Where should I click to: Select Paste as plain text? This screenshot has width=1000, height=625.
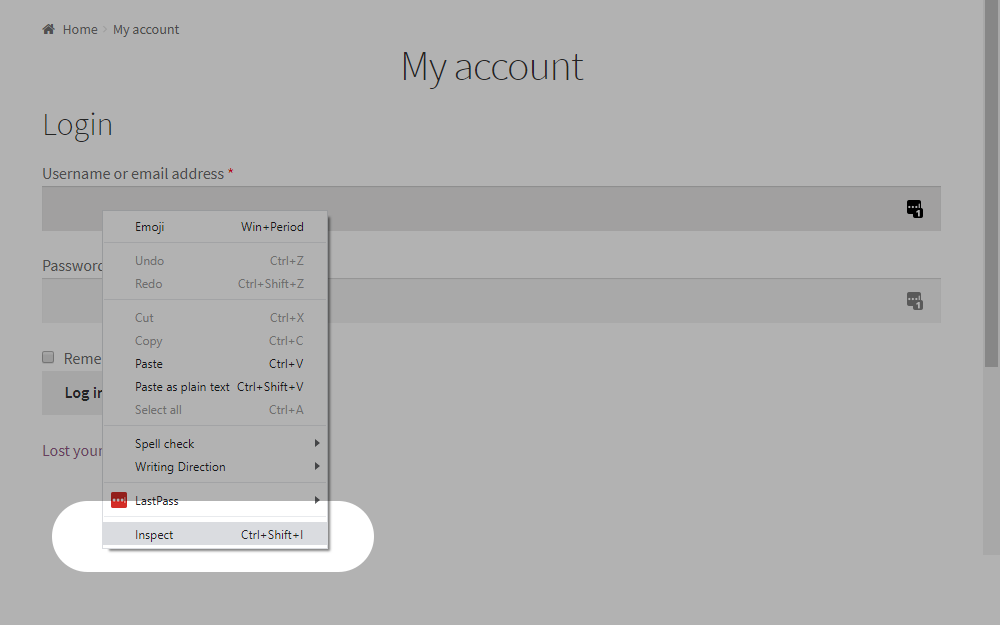215,386
